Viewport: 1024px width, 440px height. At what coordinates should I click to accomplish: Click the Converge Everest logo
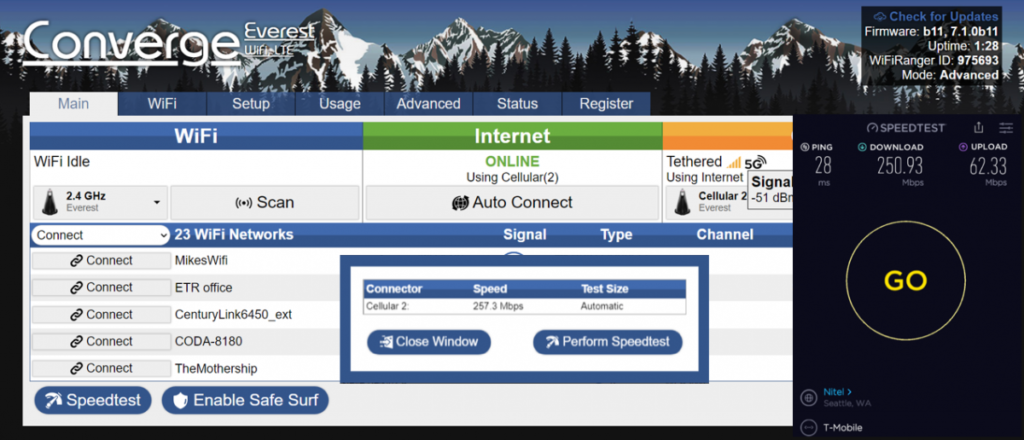tap(170, 42)
